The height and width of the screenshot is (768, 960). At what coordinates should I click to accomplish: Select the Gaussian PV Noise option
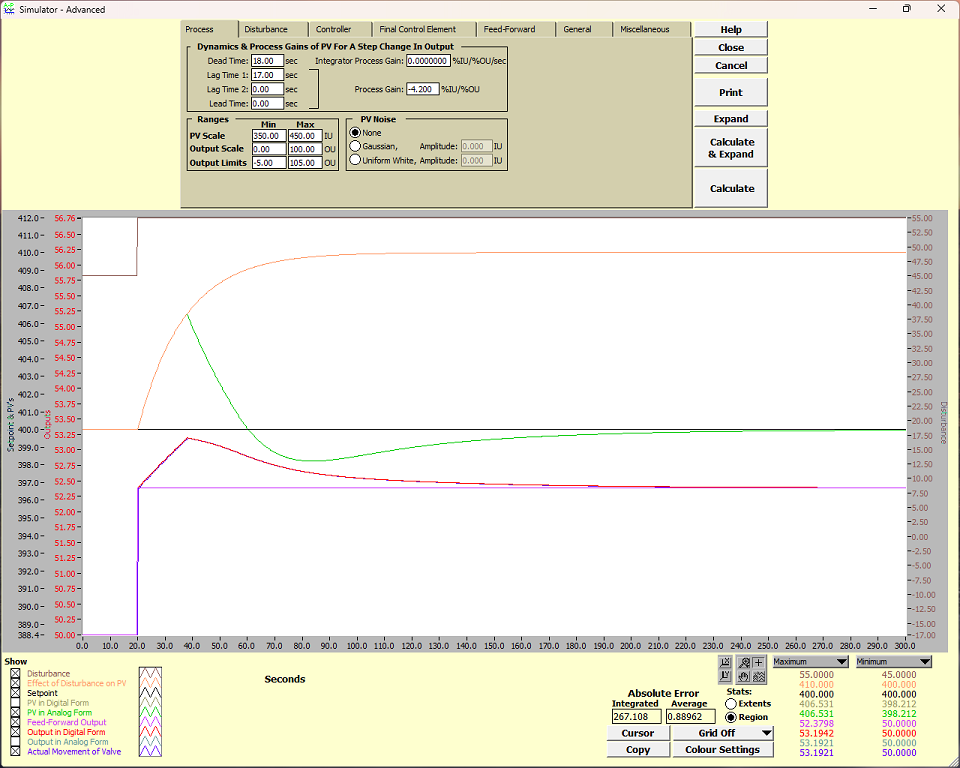(x=355, y=147)
